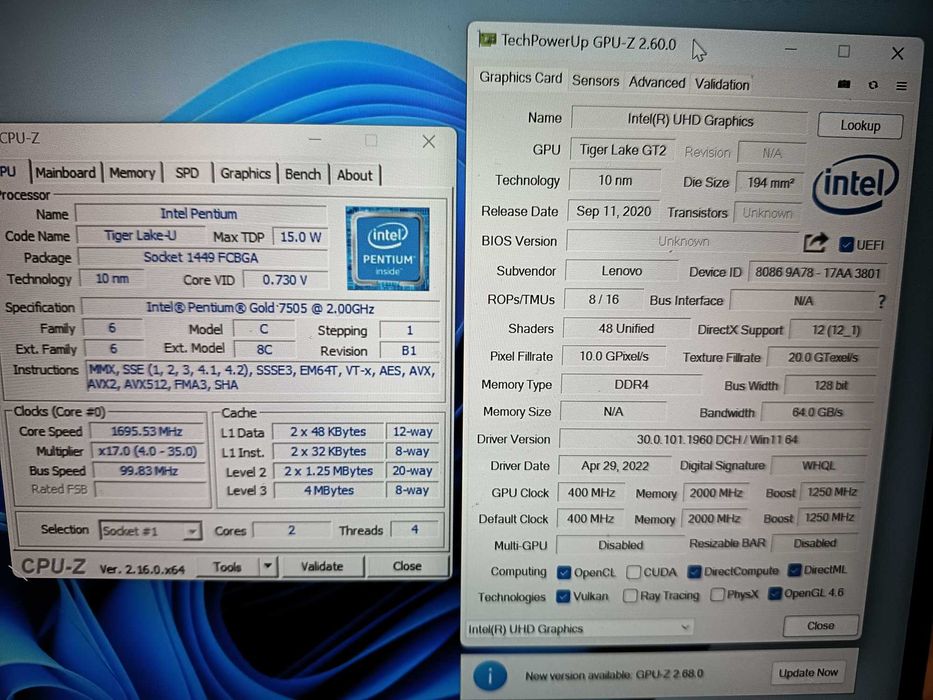
Task: Click the blue info icon in update bar
Action: 490,676
